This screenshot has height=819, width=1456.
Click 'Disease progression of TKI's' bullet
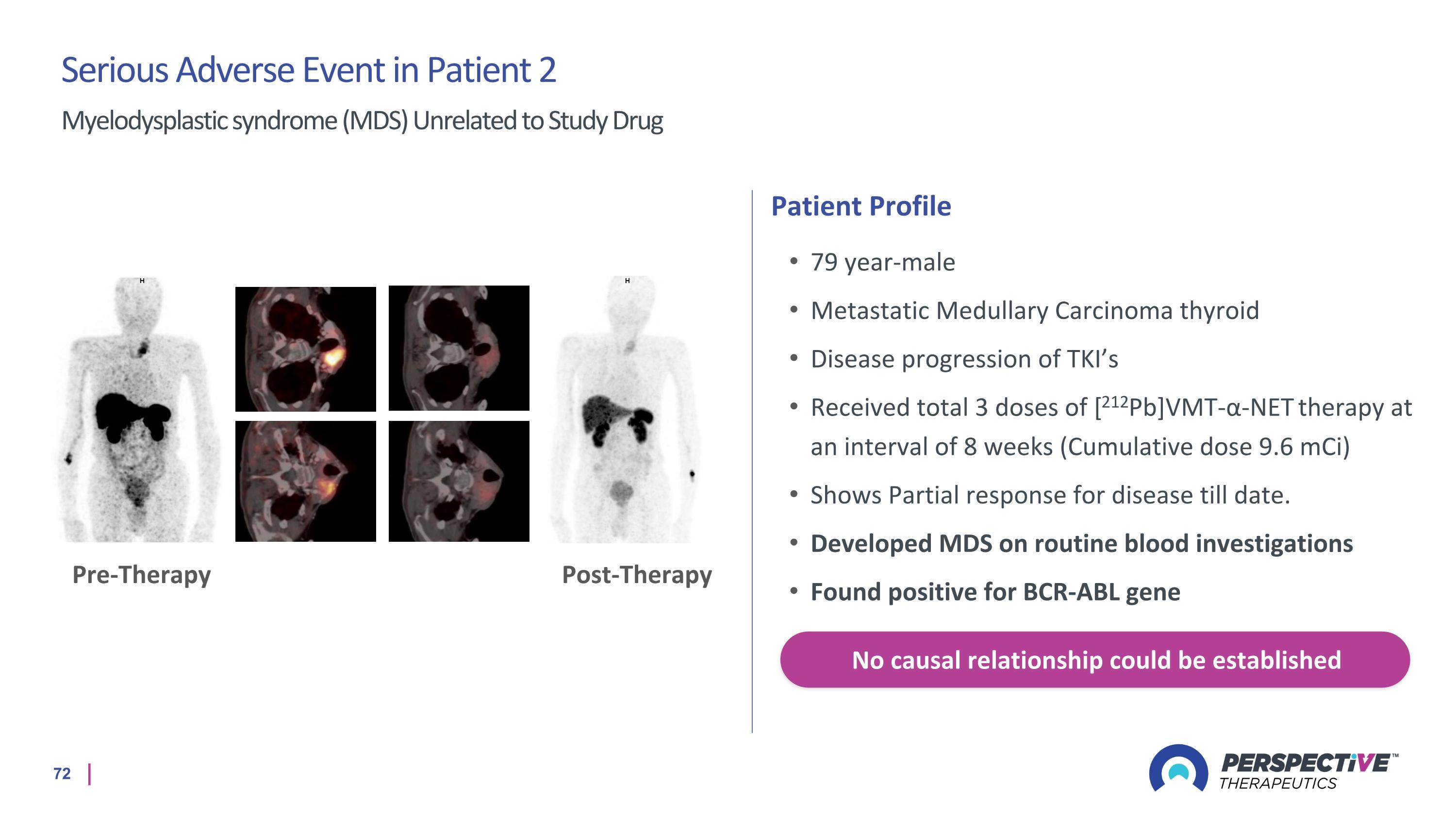[x=964, y=359]
